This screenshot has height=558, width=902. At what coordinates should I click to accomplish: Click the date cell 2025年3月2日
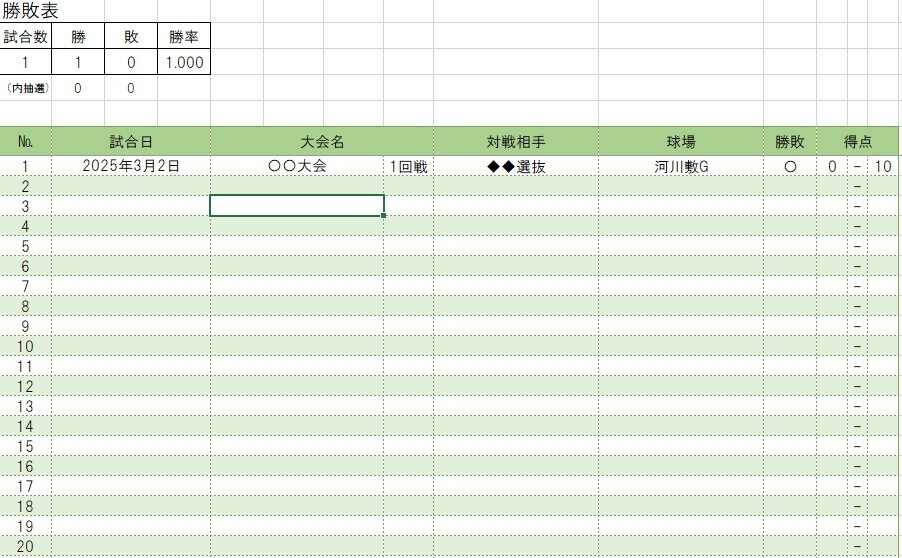(131, 166)
